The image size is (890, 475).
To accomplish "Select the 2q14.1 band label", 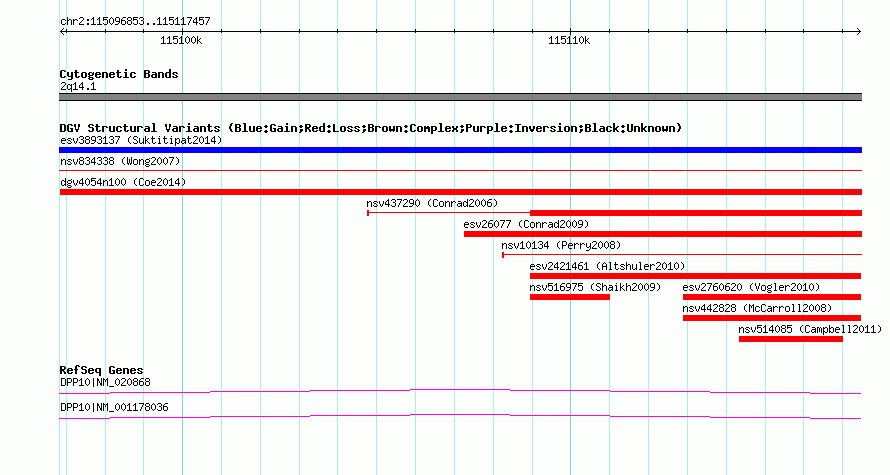I will 78,86.
